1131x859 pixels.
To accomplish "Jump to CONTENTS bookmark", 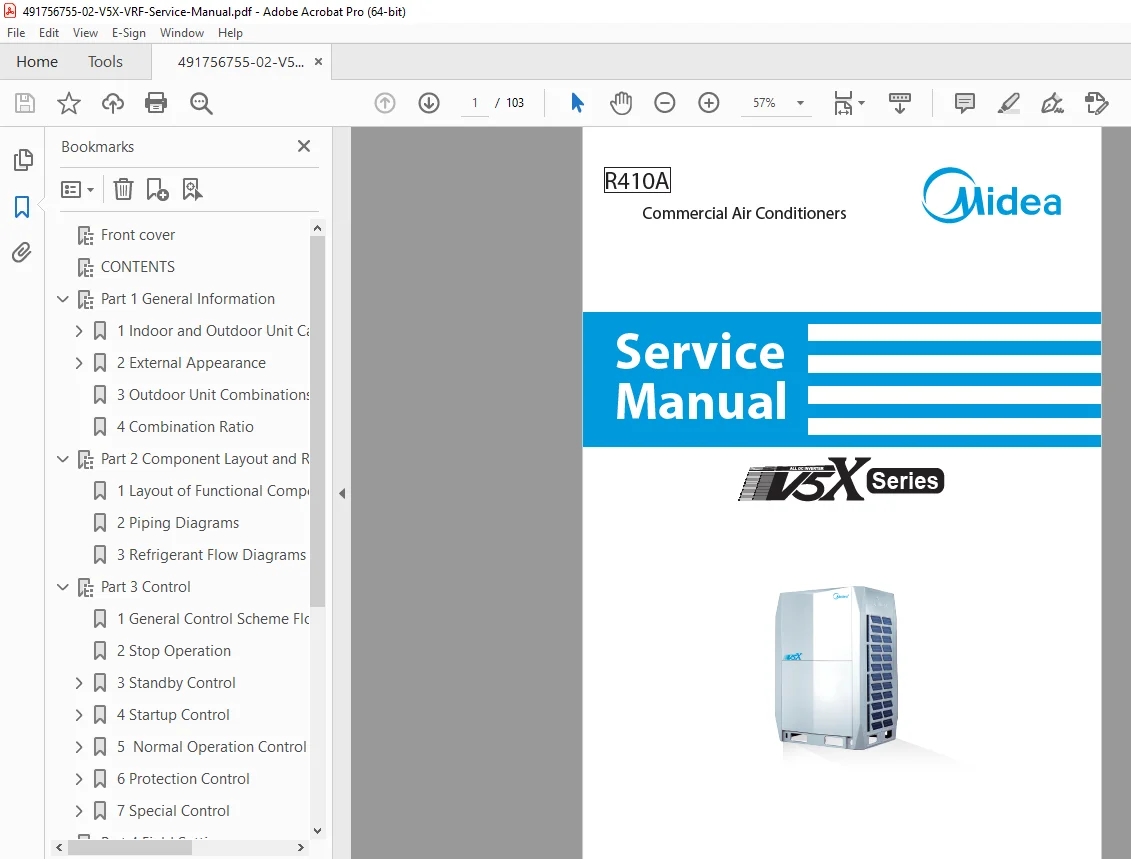I will click(x=138, y=267).
